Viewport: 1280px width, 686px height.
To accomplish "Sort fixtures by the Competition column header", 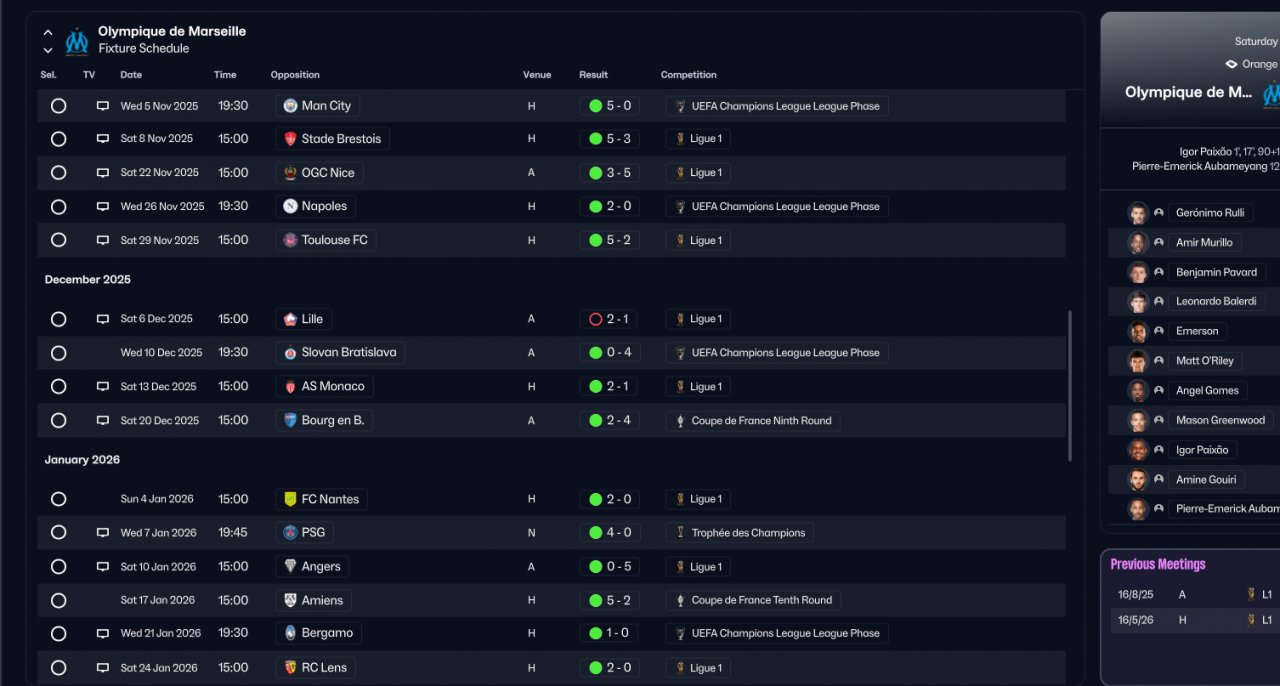I will [688, 75].
